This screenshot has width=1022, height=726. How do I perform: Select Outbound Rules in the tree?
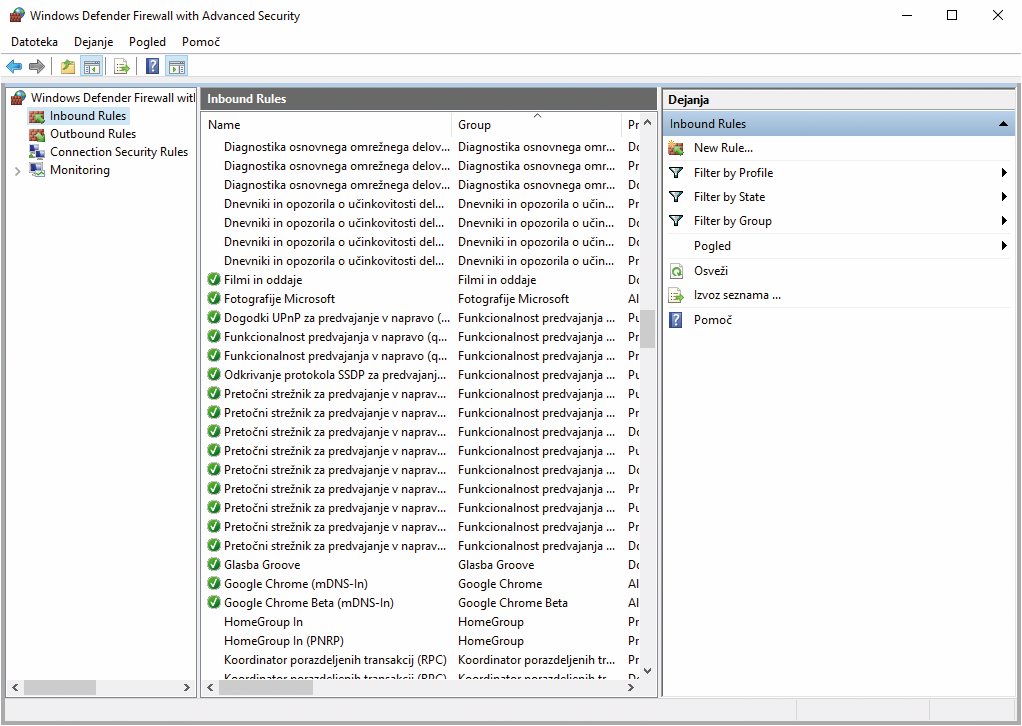(93, 134)
